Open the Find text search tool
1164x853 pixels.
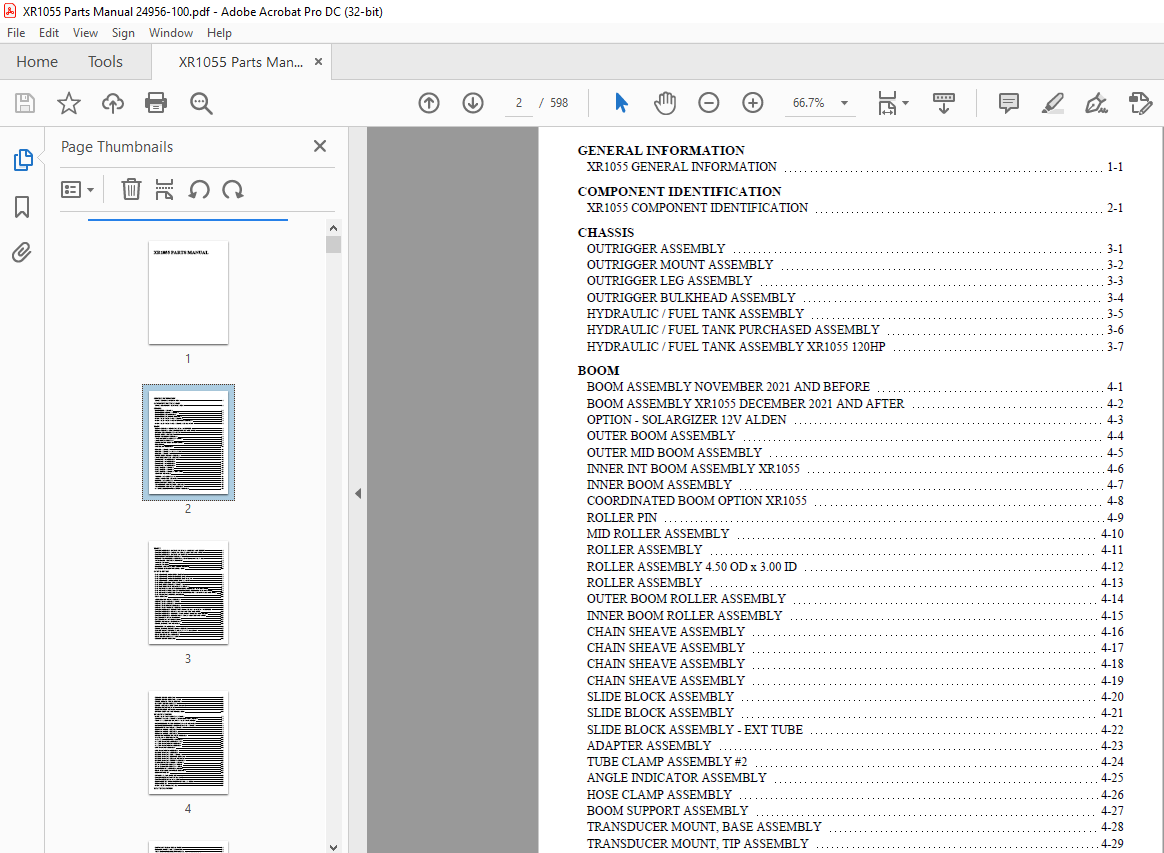tap(201, 103)
